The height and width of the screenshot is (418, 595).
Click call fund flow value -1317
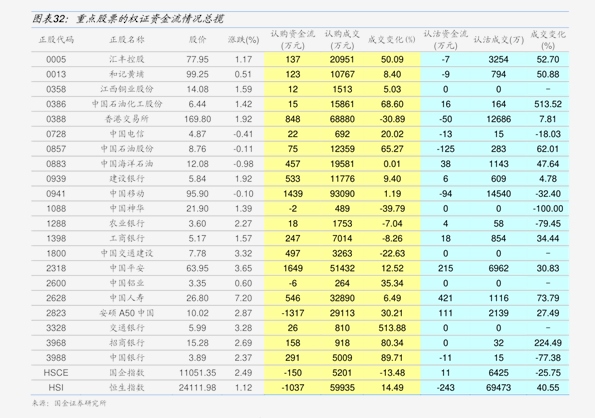tap(293, 313)
